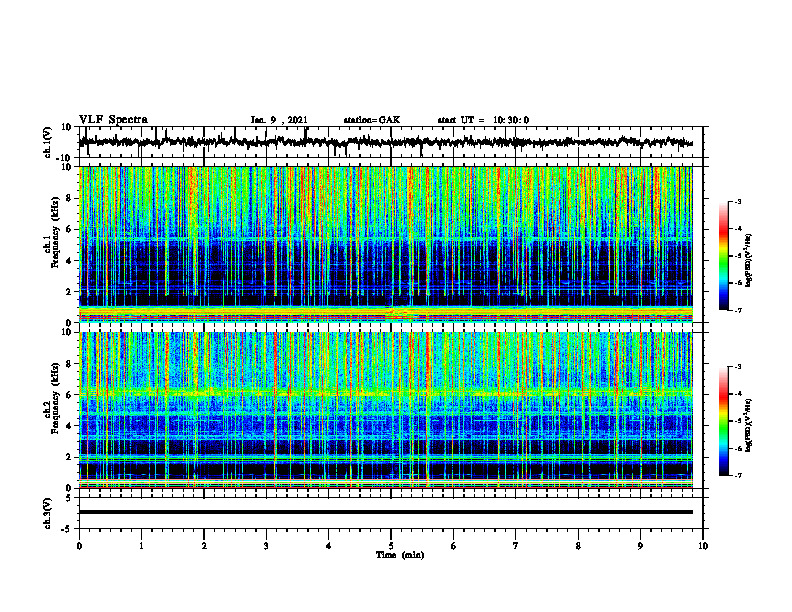Viewport: 792px width, 612px height.
Task: Click the flat black ch.3 voltage trace
Action: pyautogui.click(x=386, y=512)
